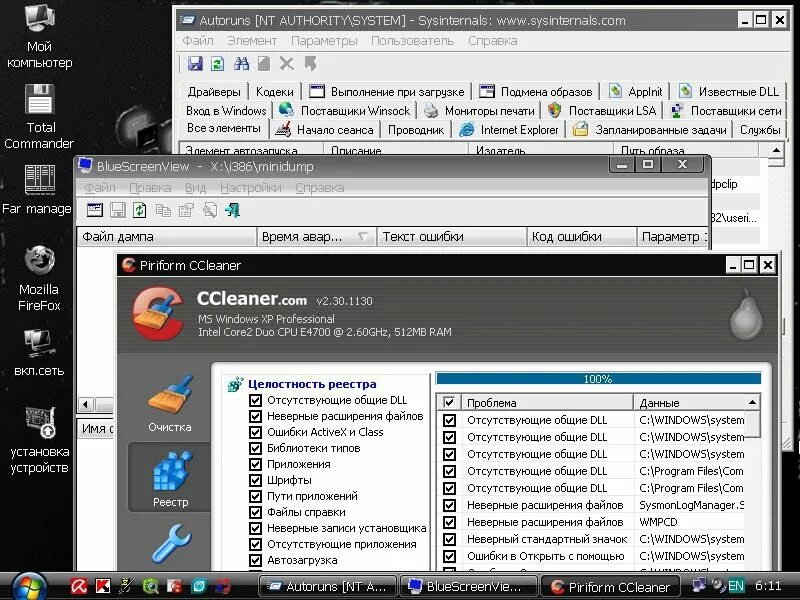Open Параметры menu in Autoruns
Viewport: 800px width, 600px height.
coord(324,41)
